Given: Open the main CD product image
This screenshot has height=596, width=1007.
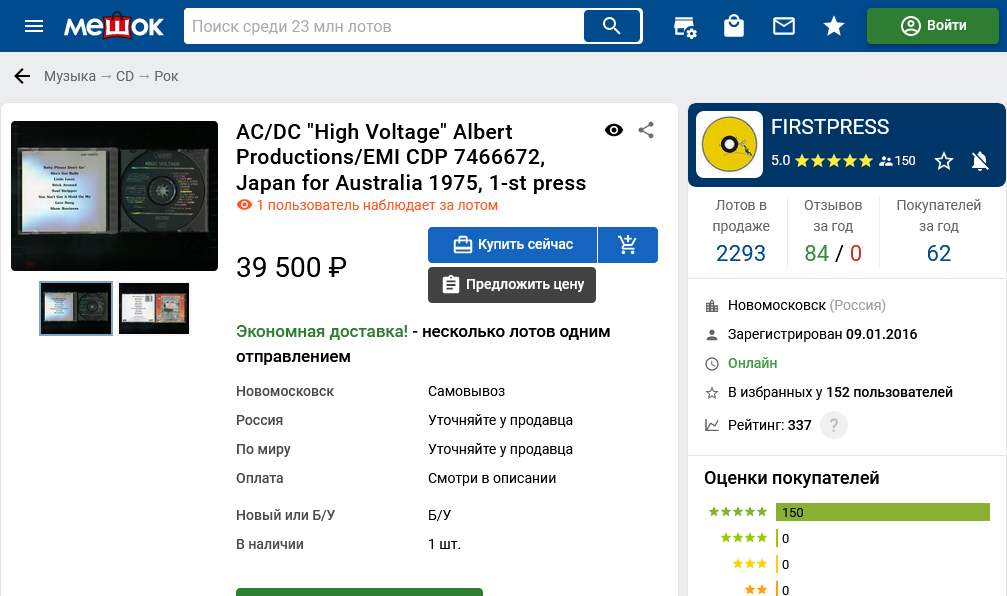Looking at the screenshot, I should click(114, 196).
